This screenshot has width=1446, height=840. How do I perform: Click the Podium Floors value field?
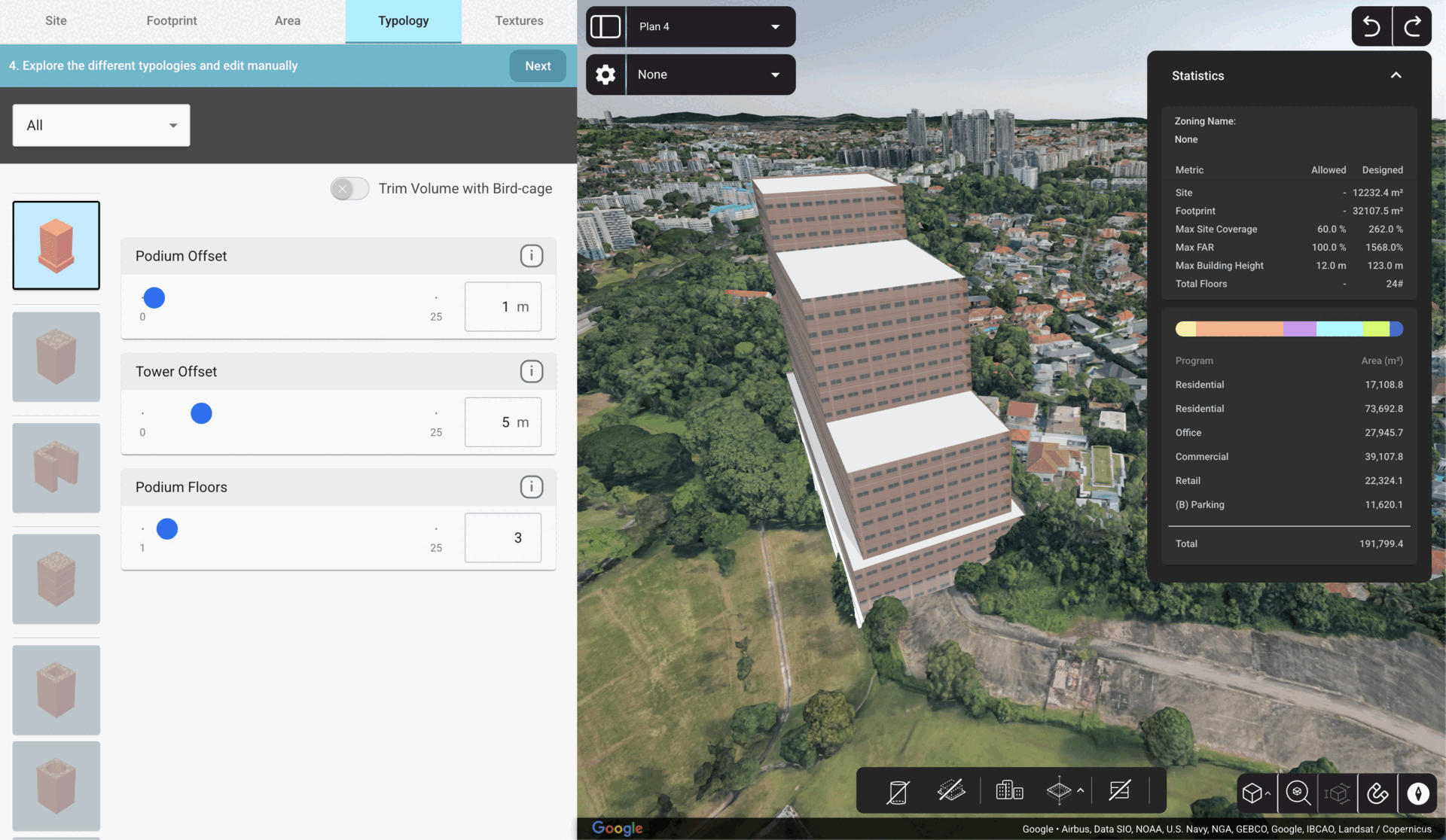coord(502,537)
